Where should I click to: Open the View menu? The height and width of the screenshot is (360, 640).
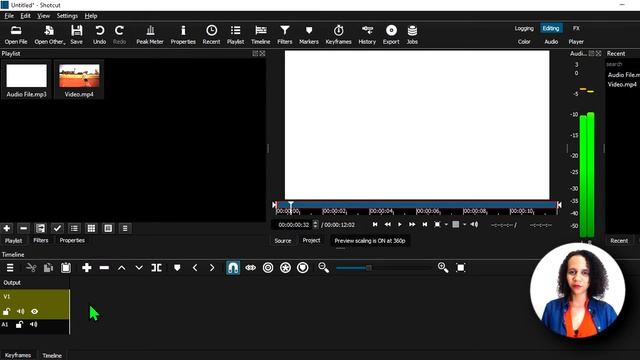click(x=43, y=16)
